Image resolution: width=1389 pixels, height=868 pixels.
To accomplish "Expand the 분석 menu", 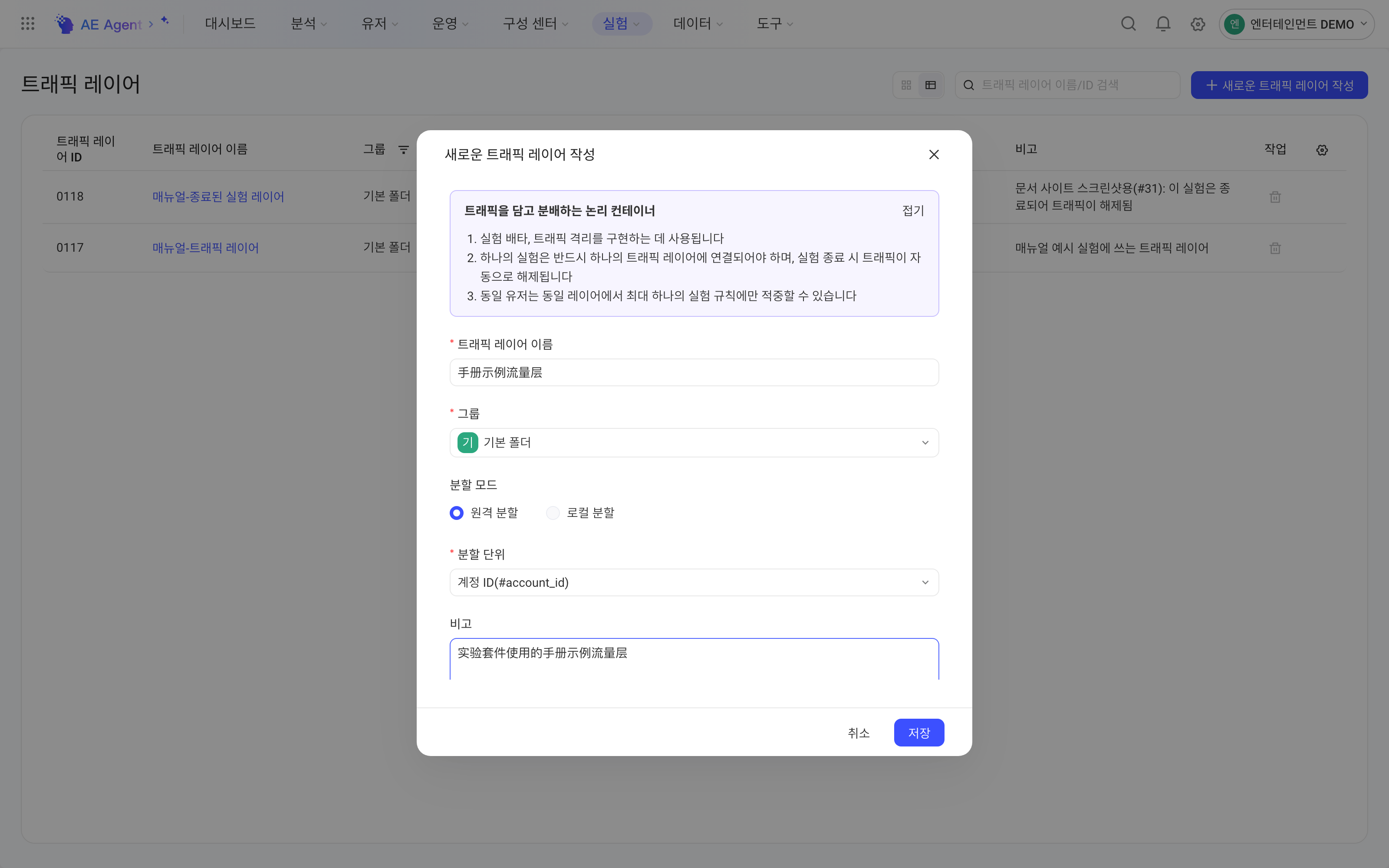I will pyautogui.click(x=308, y=23).
